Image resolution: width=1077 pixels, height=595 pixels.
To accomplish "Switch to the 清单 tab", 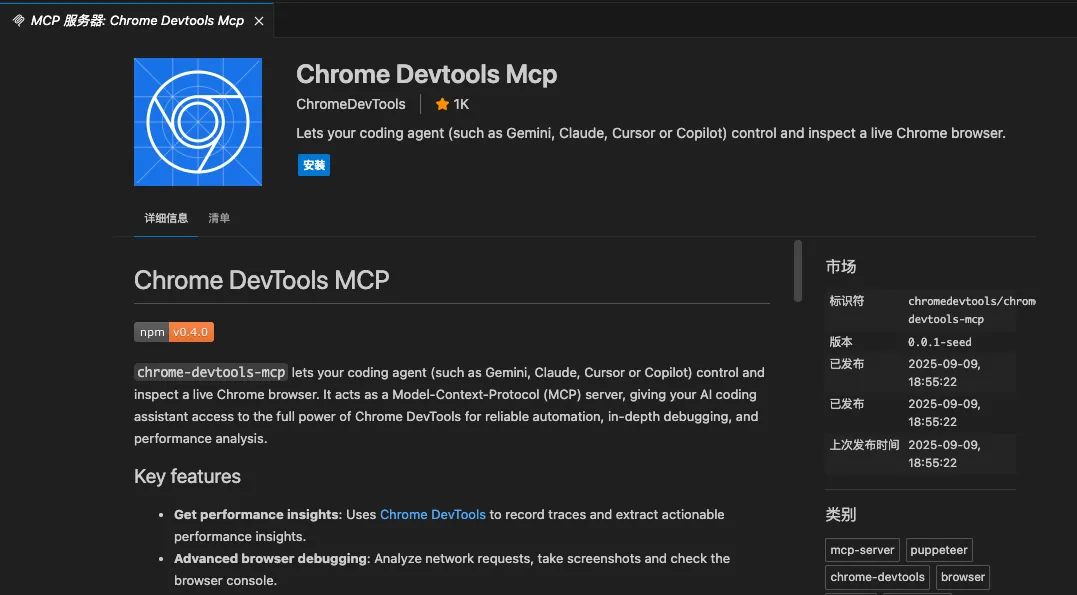I will pos(219,218).
